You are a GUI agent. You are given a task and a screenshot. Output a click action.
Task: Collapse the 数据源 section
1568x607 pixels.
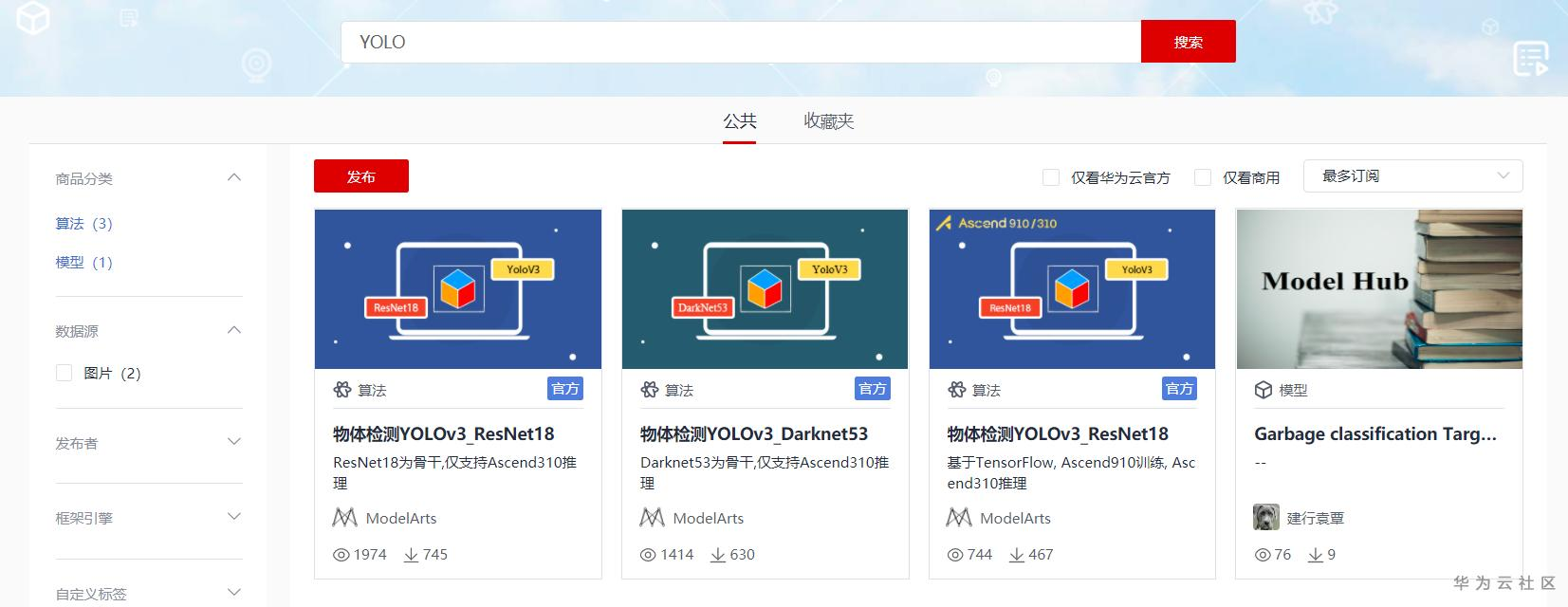tap(234, 330)
